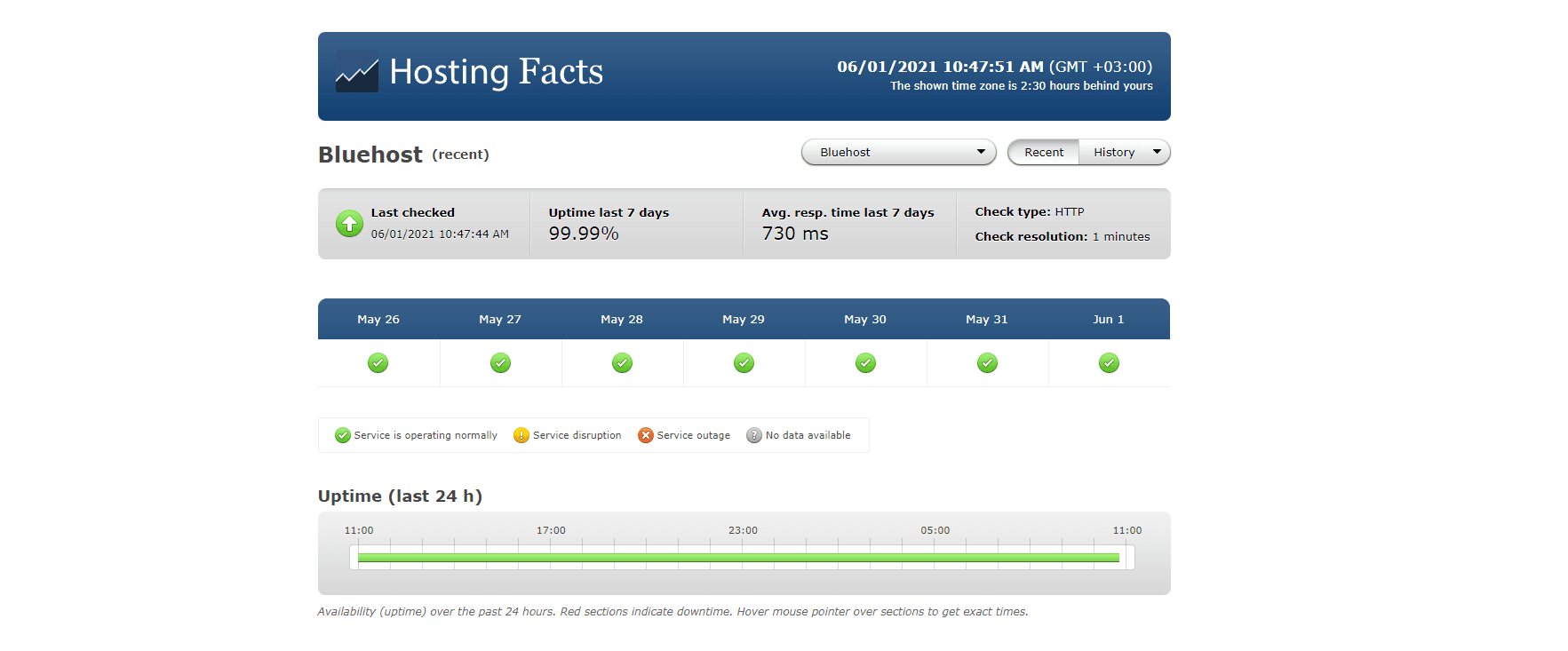Select the May 30 column header

(865, 319)
